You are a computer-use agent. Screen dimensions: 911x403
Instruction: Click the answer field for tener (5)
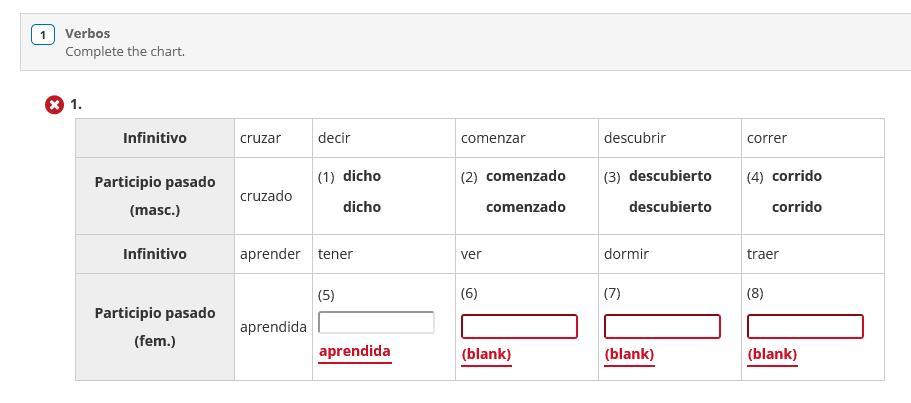point(376,322)
